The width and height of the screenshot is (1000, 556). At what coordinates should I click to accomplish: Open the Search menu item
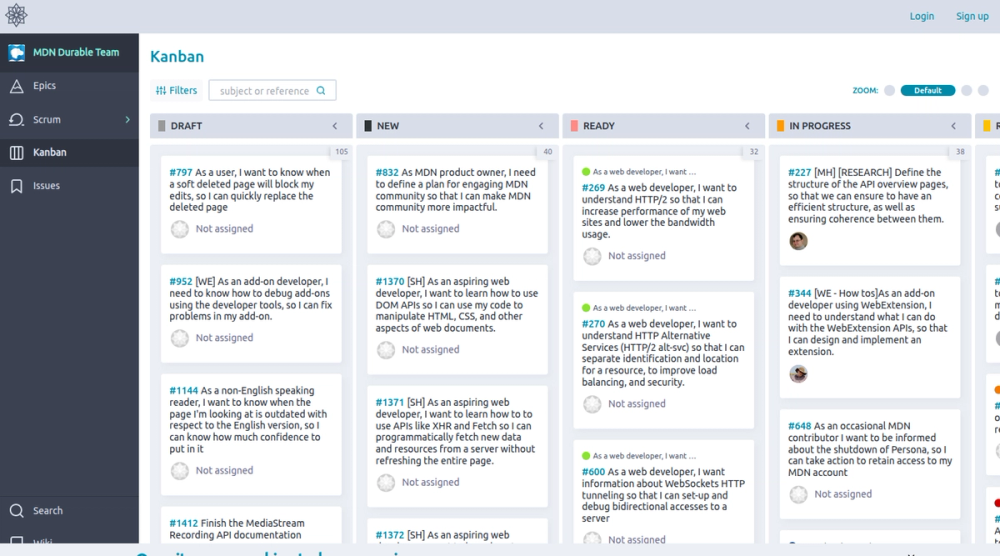click(70, 511)
